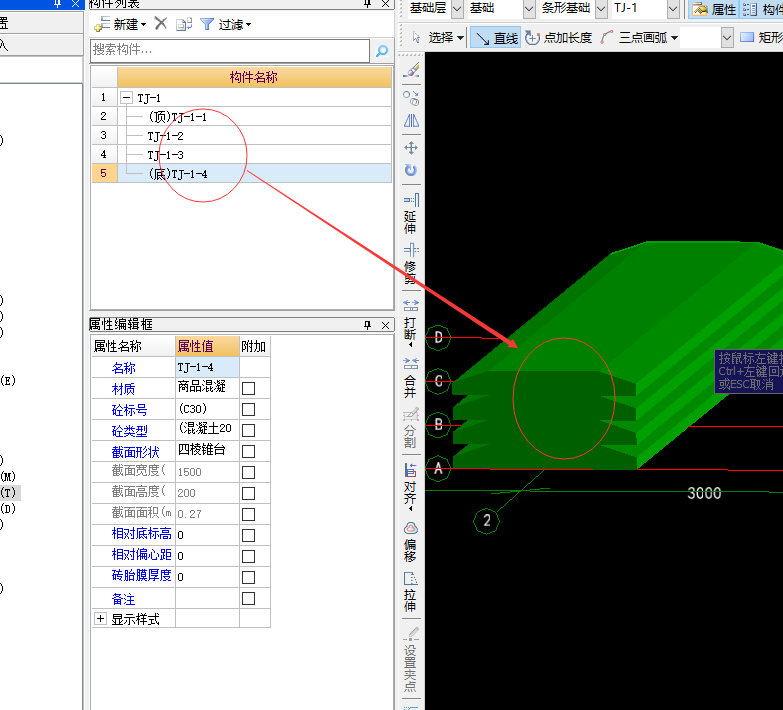
Task: Choose the 合并 merge tool
Action: 411,378
